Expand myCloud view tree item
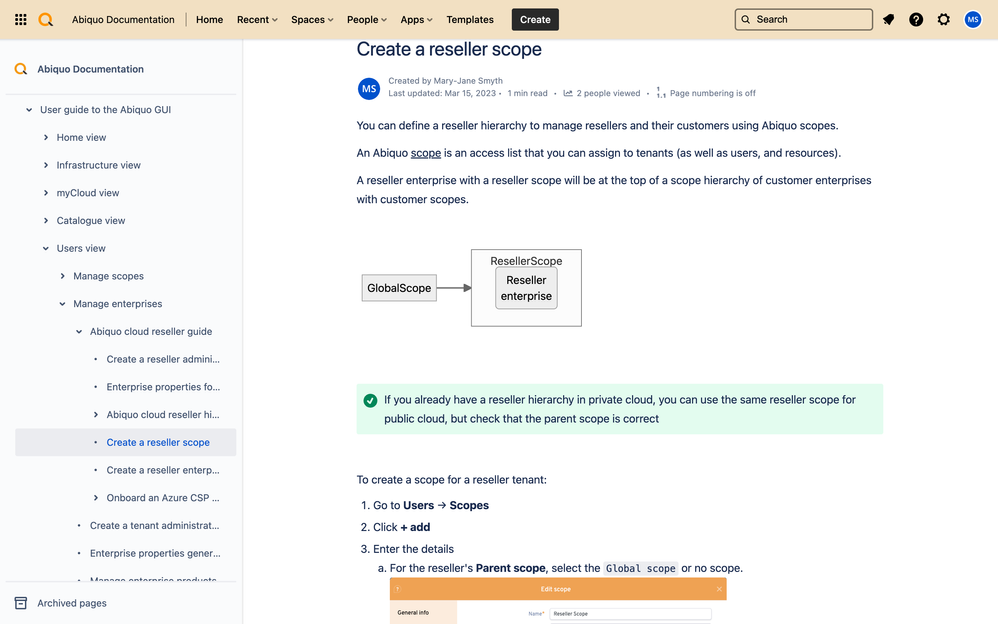The image size is (998, 624). point(46,193)
